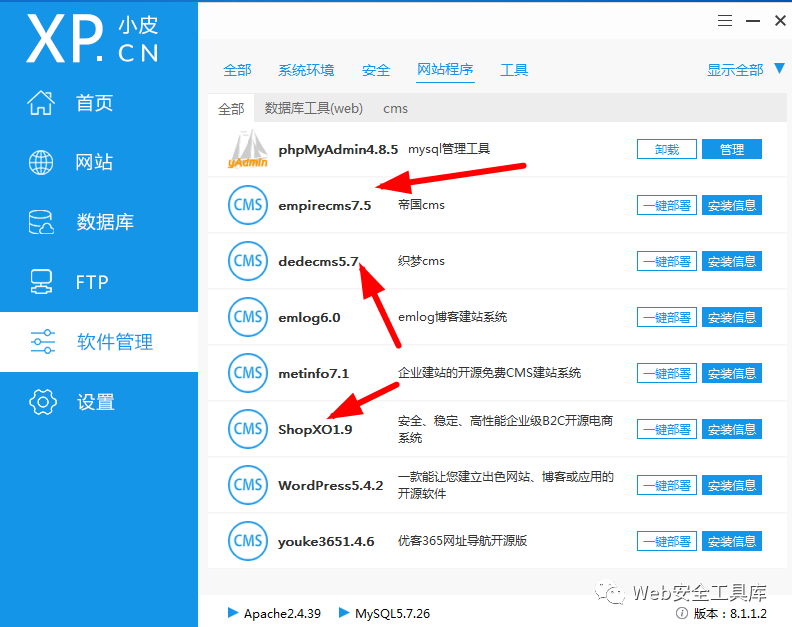Image resolution: width=792 pixels, height=627 pixels.
Task: Switch to the 工具 tab
Action: click(514, 70)
